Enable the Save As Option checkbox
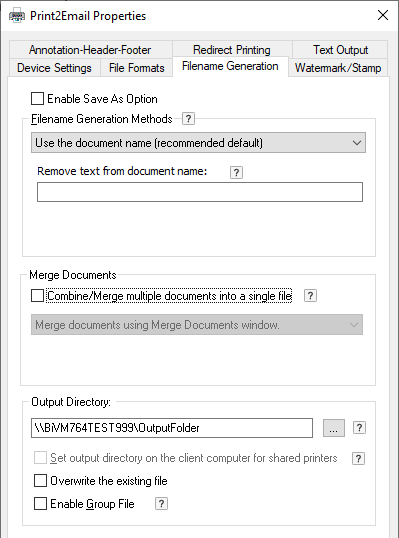Image resolution: width=399 pixels, height=538 pixels. point(37,99)
